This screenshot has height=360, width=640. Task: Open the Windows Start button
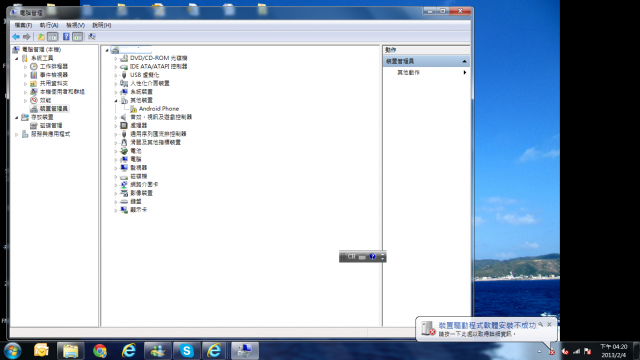pyautogui.click(x=13, y=351)
